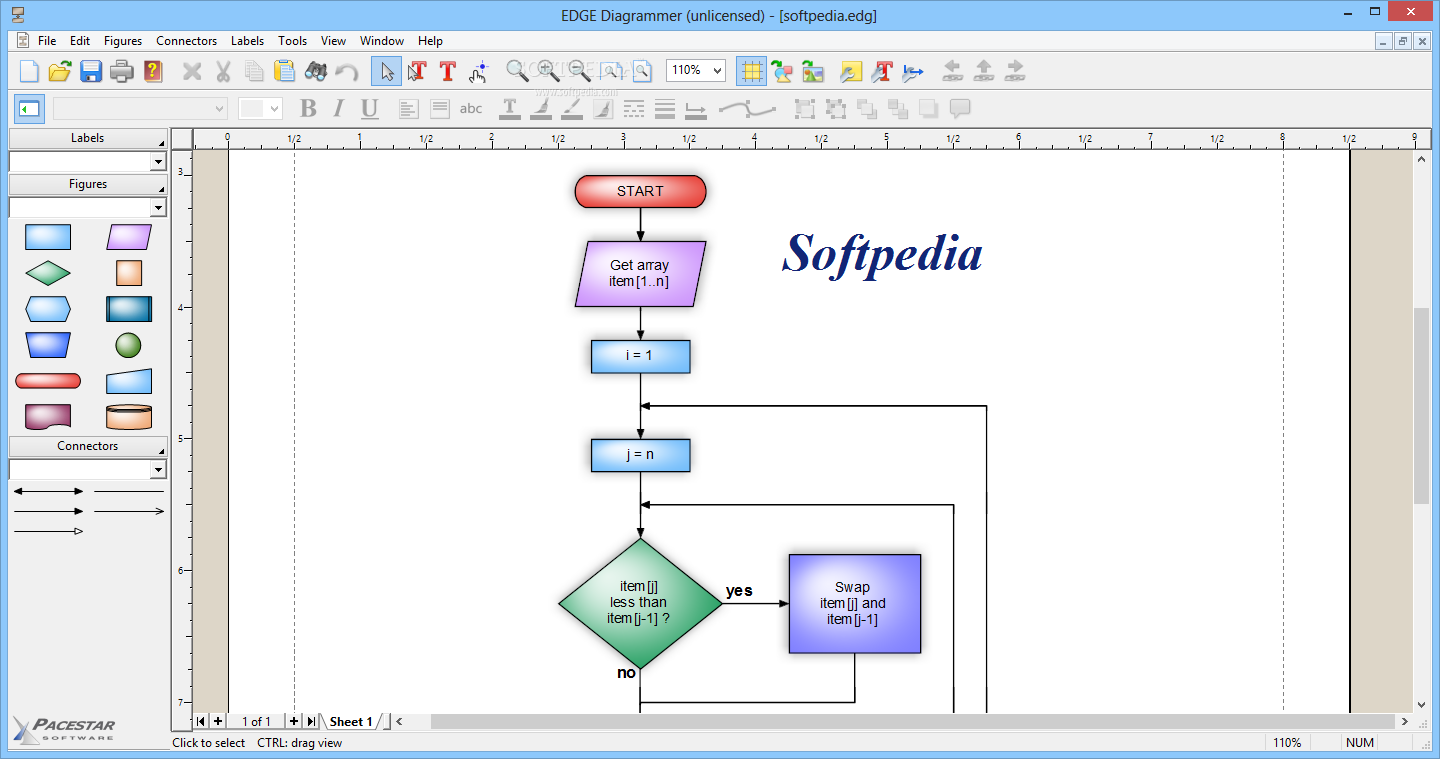Toggle italic formatting
The image size is (1440, 759).
pos(338,108)
